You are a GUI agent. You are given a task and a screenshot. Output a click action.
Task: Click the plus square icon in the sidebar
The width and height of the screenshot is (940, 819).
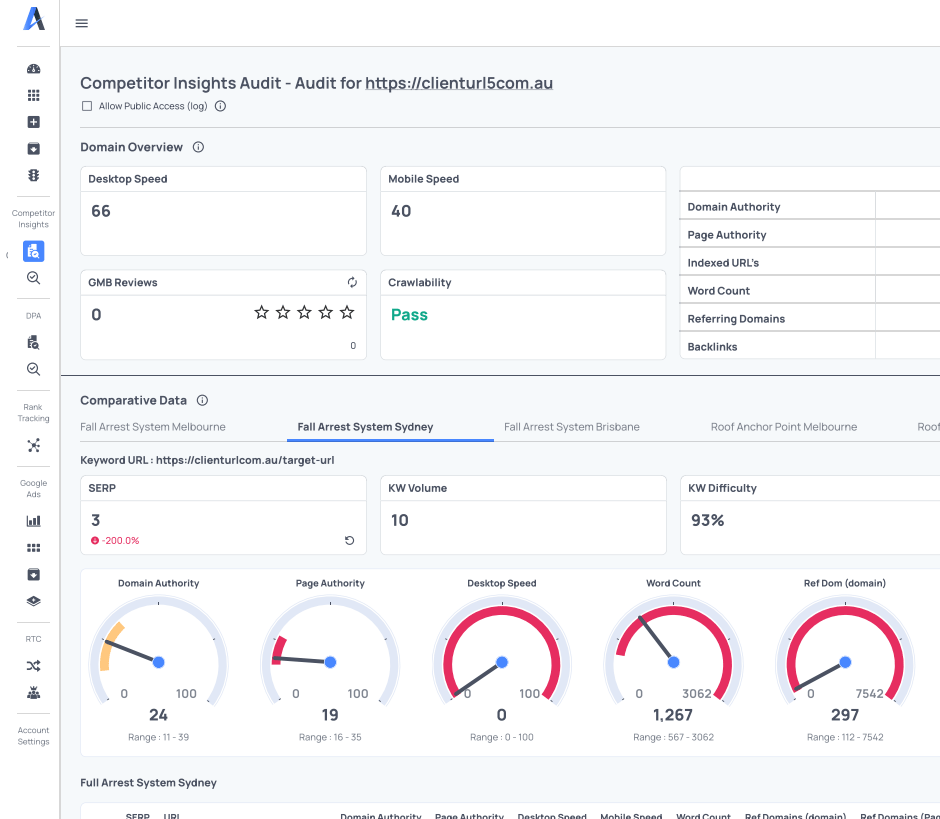[33, 122]
